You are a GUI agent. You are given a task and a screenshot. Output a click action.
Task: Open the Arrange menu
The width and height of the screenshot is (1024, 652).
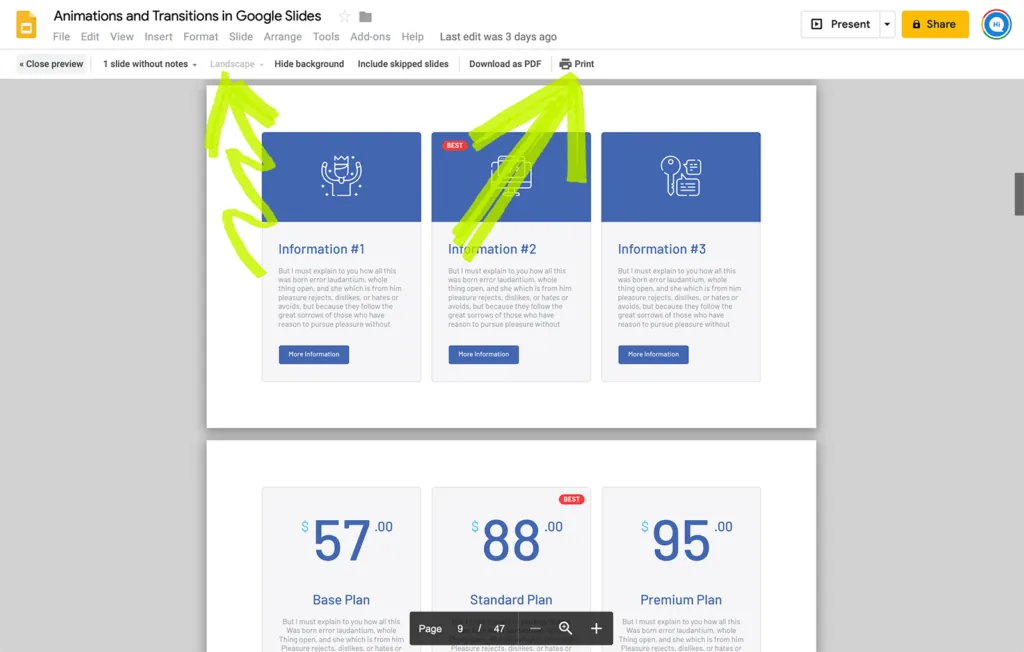click(283, 37)
